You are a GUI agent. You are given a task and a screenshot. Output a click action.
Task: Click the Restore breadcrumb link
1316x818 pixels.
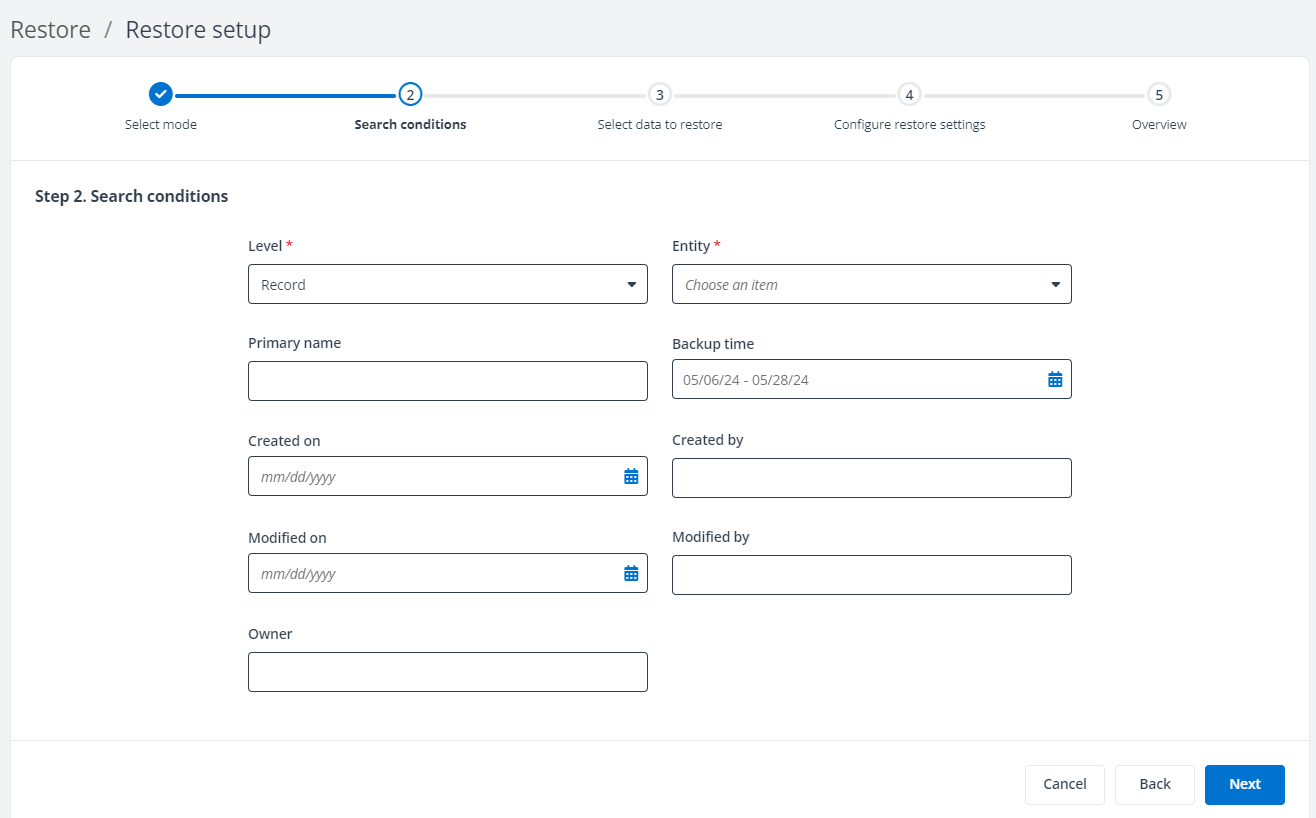(50, 29)
